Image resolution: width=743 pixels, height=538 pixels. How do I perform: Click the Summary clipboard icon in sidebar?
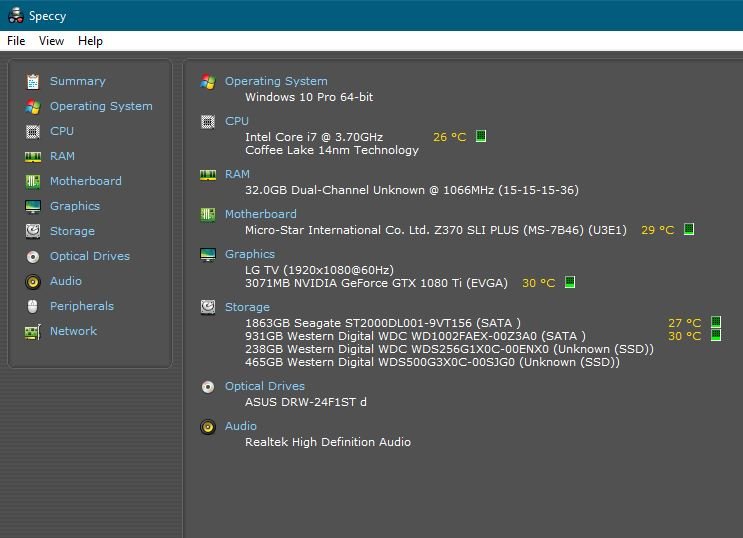(33, 82)
